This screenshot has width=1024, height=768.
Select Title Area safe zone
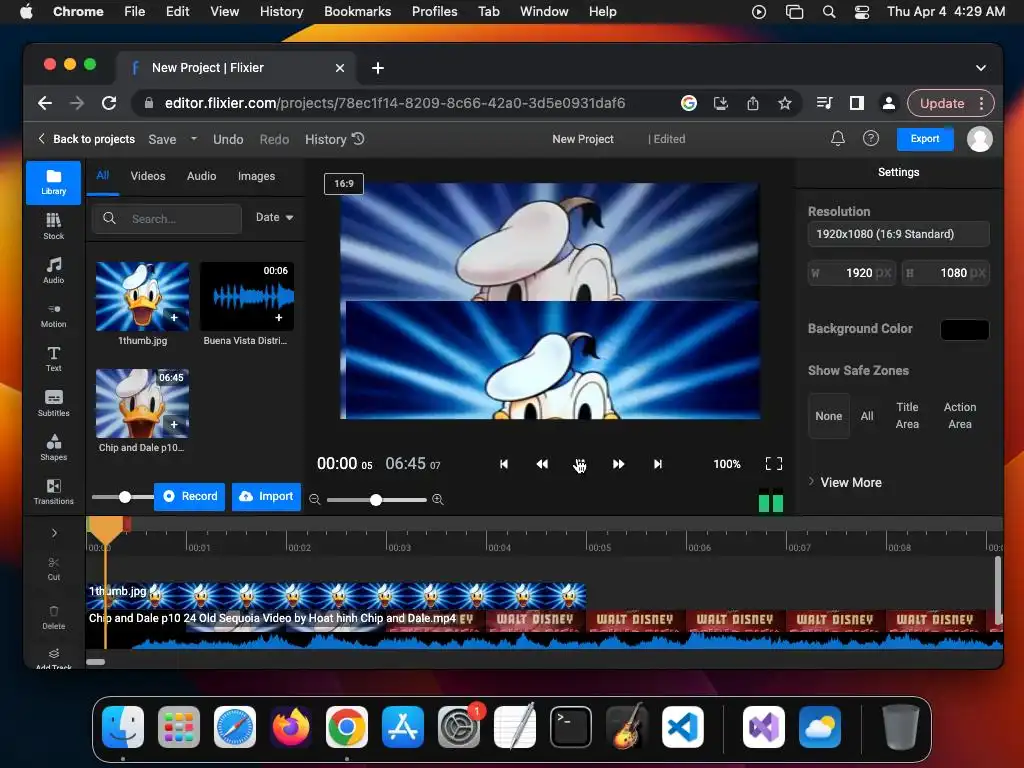point(907,415)
